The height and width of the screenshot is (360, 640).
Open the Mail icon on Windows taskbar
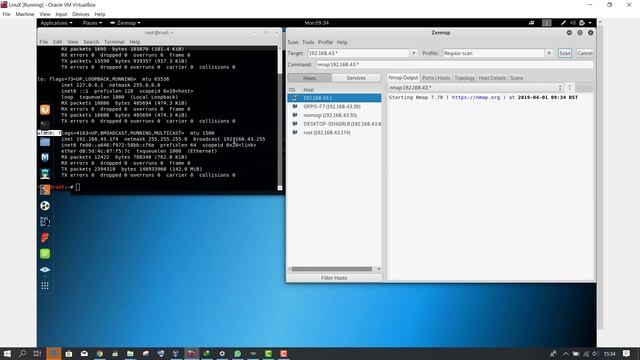point(84,353)
